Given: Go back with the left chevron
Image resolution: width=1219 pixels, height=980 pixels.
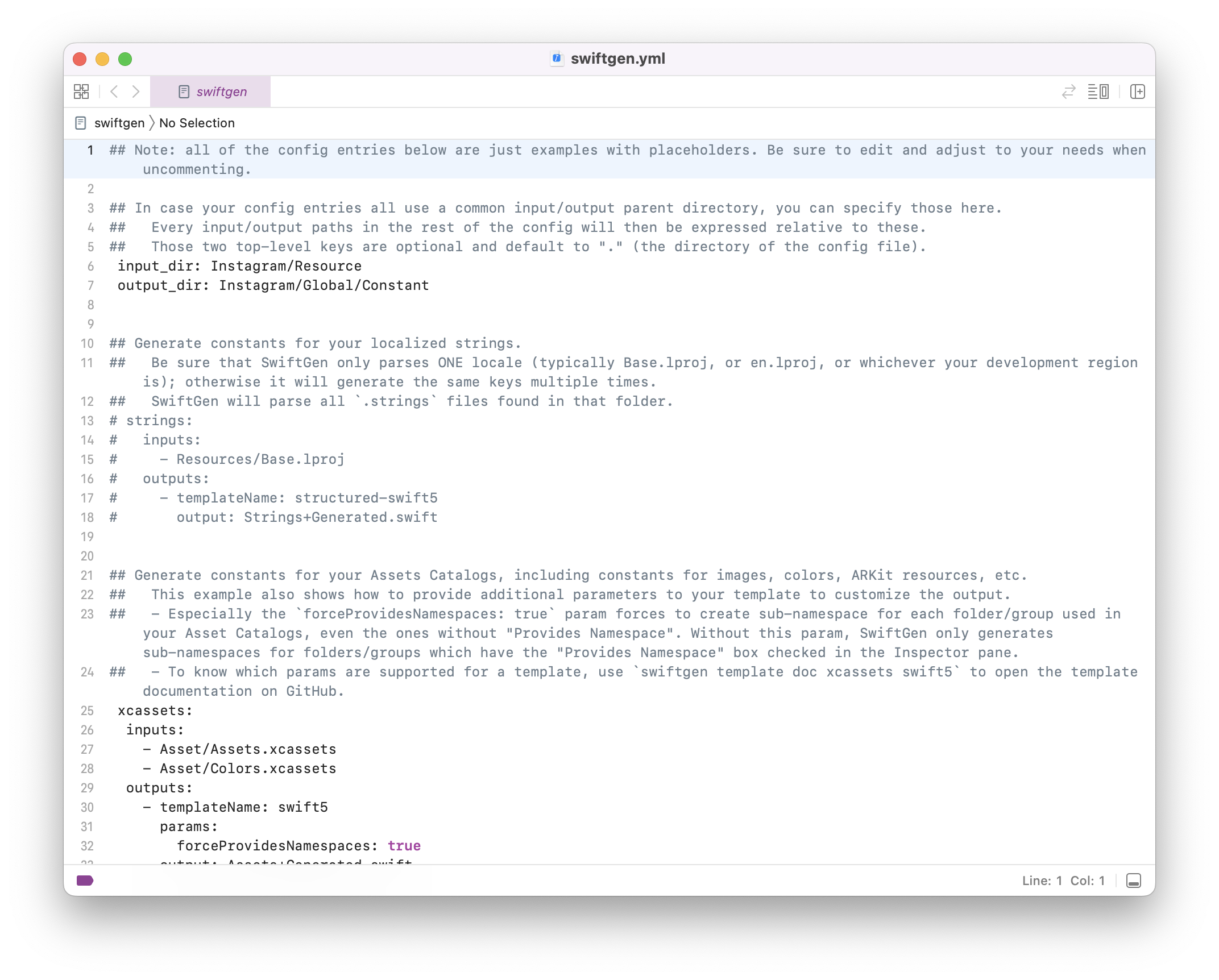Looking at the screenshot, I should pos(114,92).
